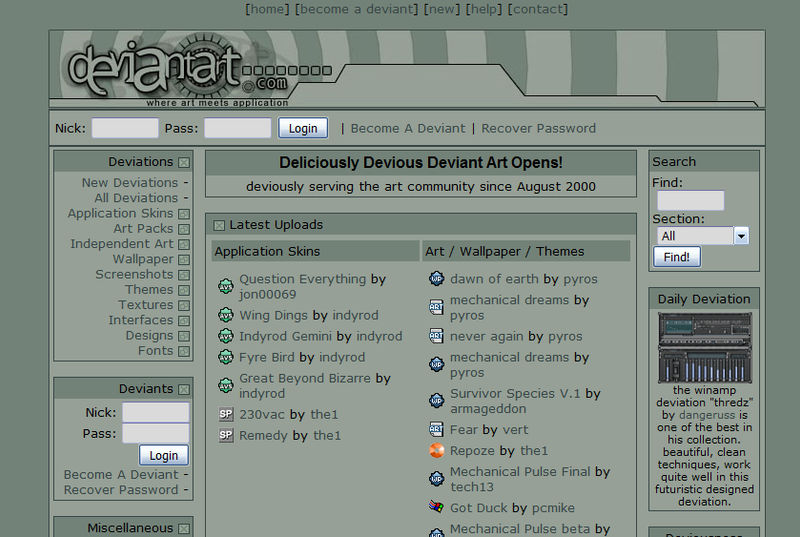Viewport: 800px width, 537px height.
Task: Open the armageddon author link
Action: 488,408
